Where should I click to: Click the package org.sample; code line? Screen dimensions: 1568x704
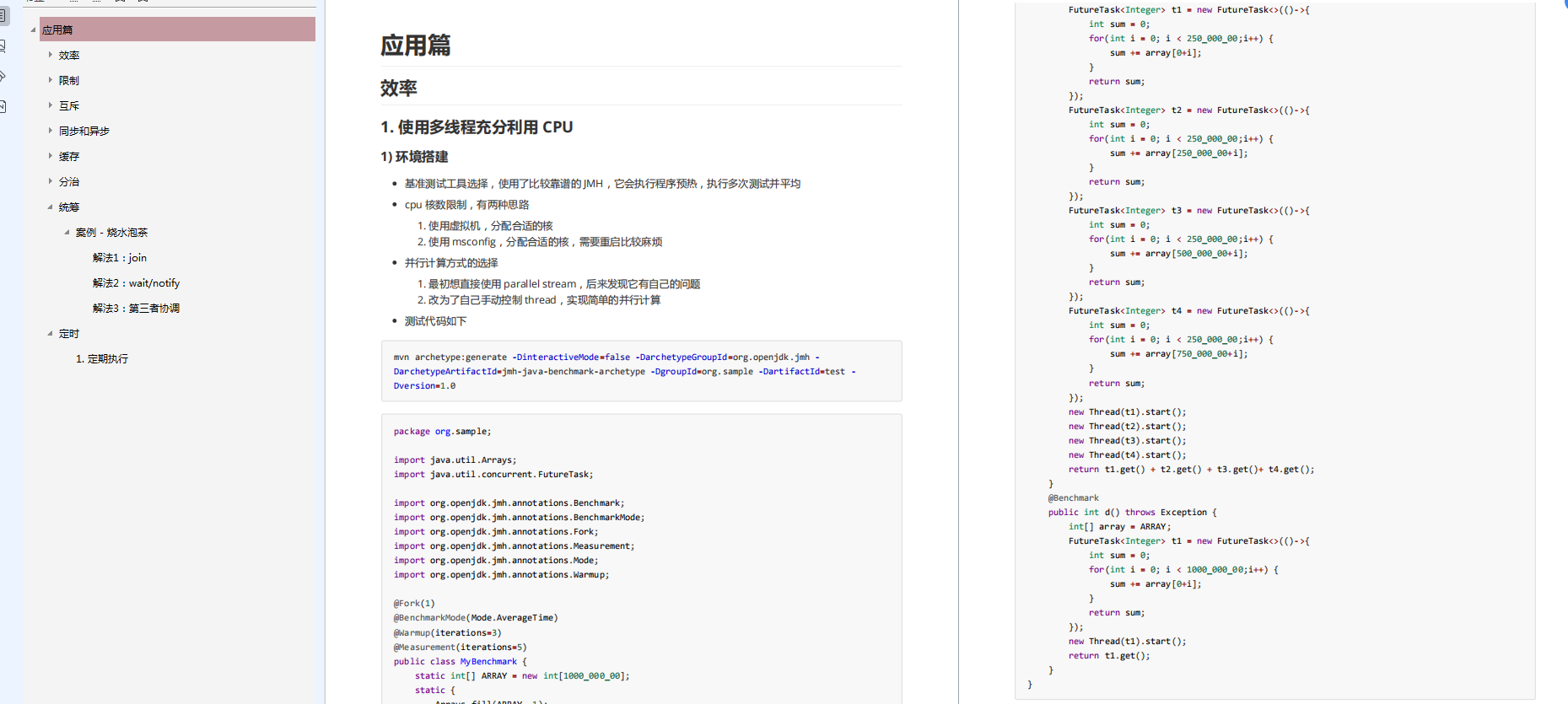[x=442, y=431]
